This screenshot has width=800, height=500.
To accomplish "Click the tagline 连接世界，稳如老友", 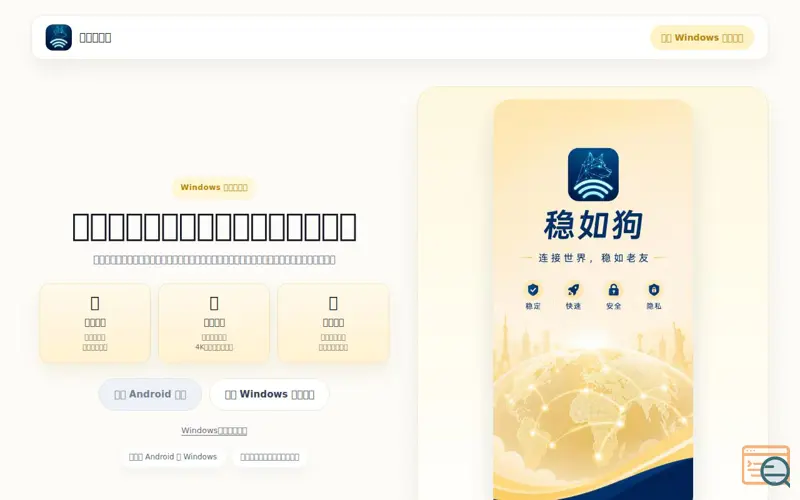I will pyautogui.click(x=593, y=258).
